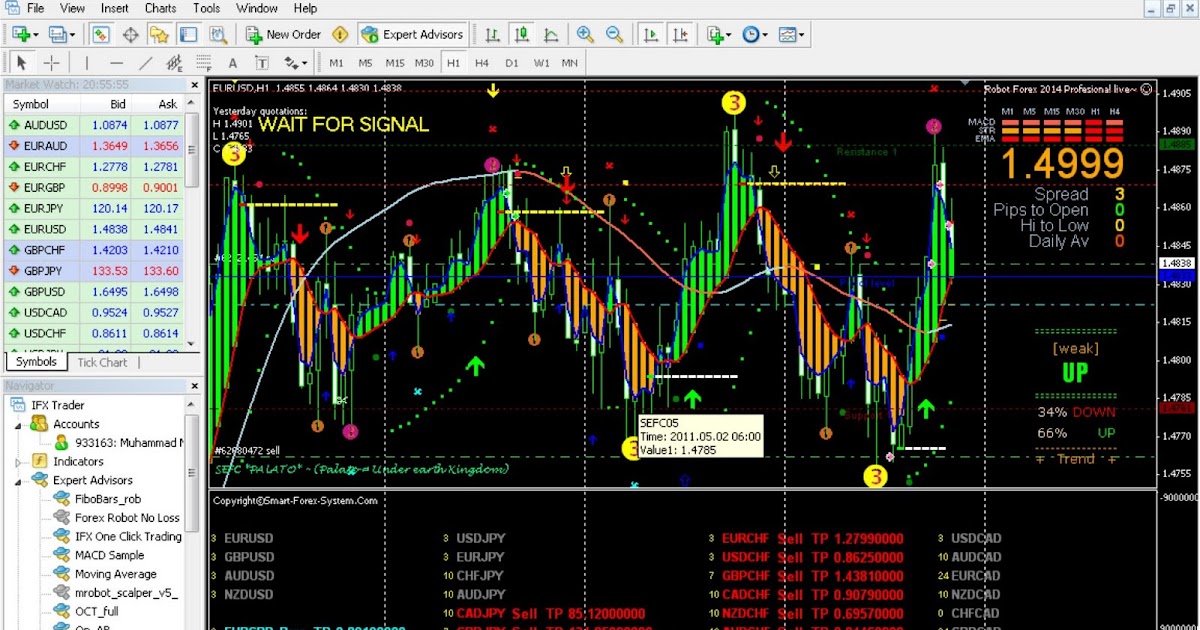Open dropdown arrow beside Profiles icon
1200x630 pixels.
73,35
